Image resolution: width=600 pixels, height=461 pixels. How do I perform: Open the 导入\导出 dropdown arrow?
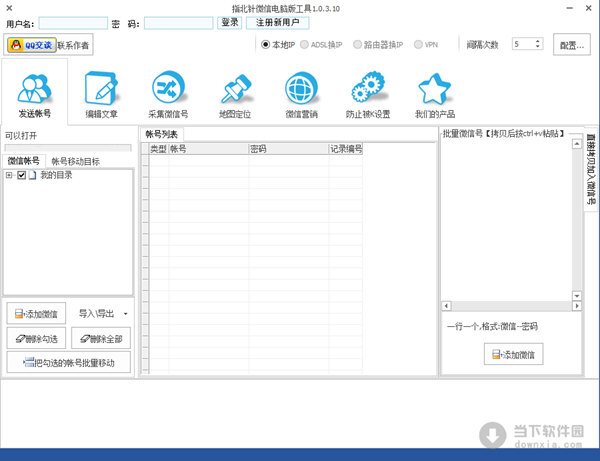[126, 314]
